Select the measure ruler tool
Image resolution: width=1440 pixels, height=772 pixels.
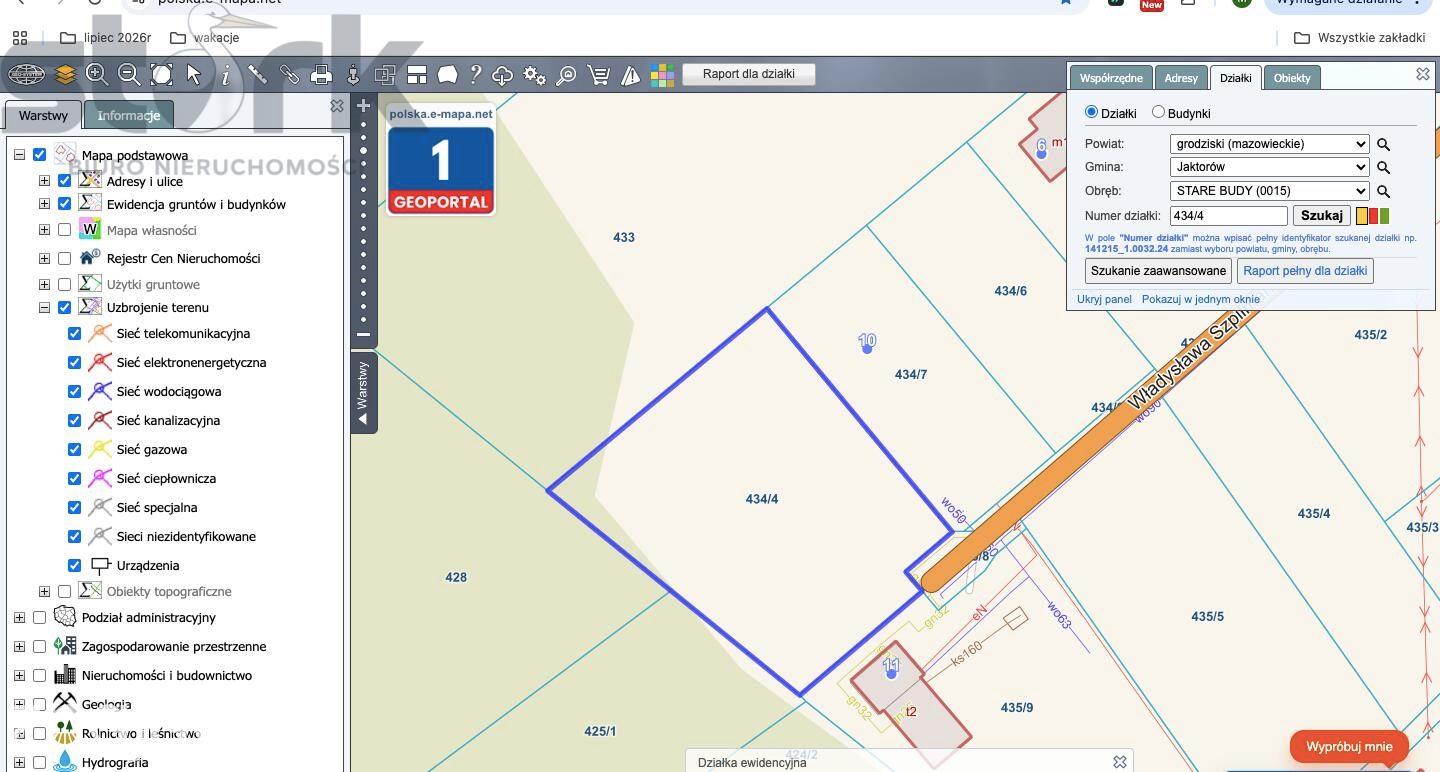[x=257, y=74]
